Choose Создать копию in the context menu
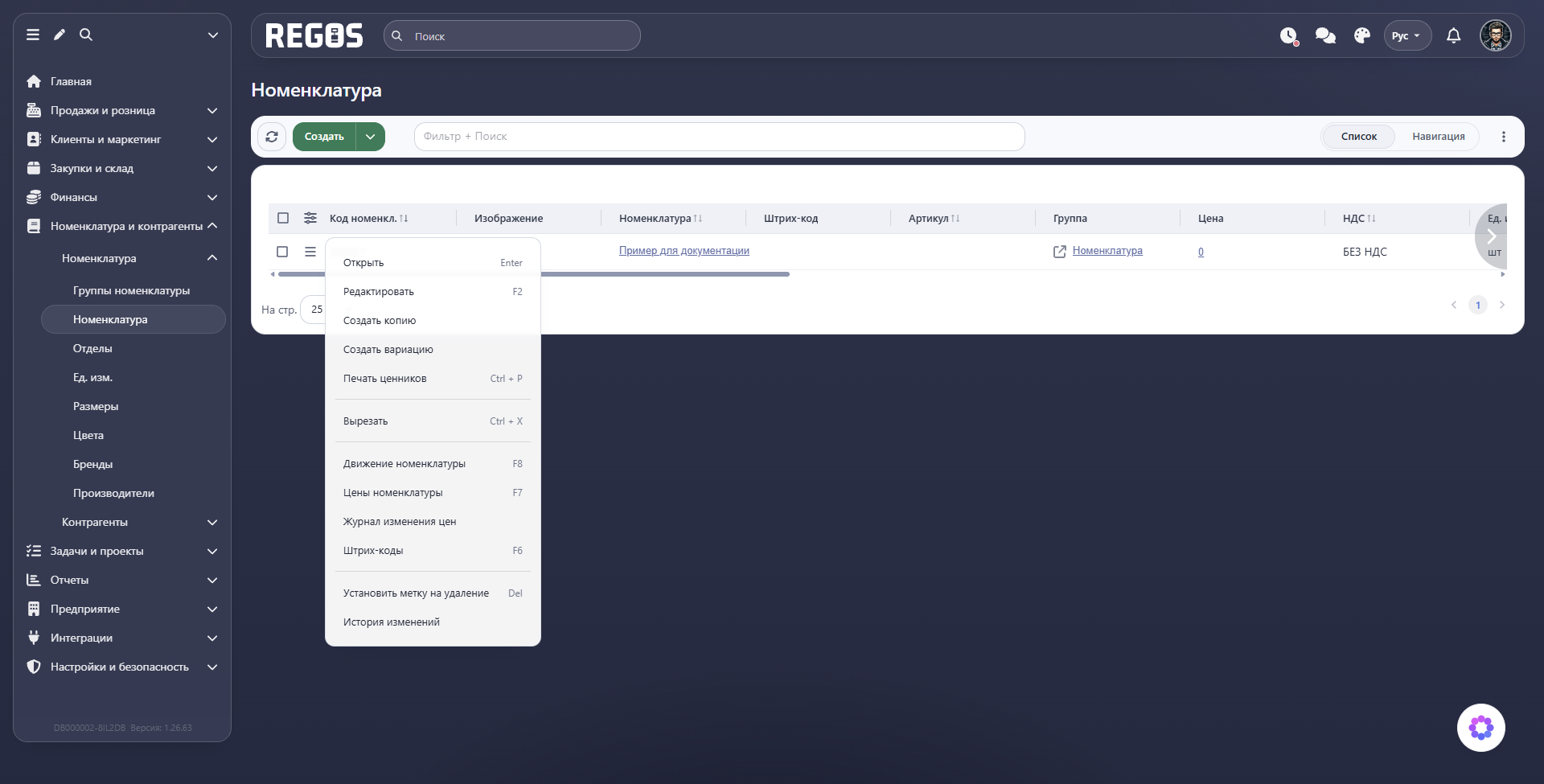1544x784 pixels. 433,321
